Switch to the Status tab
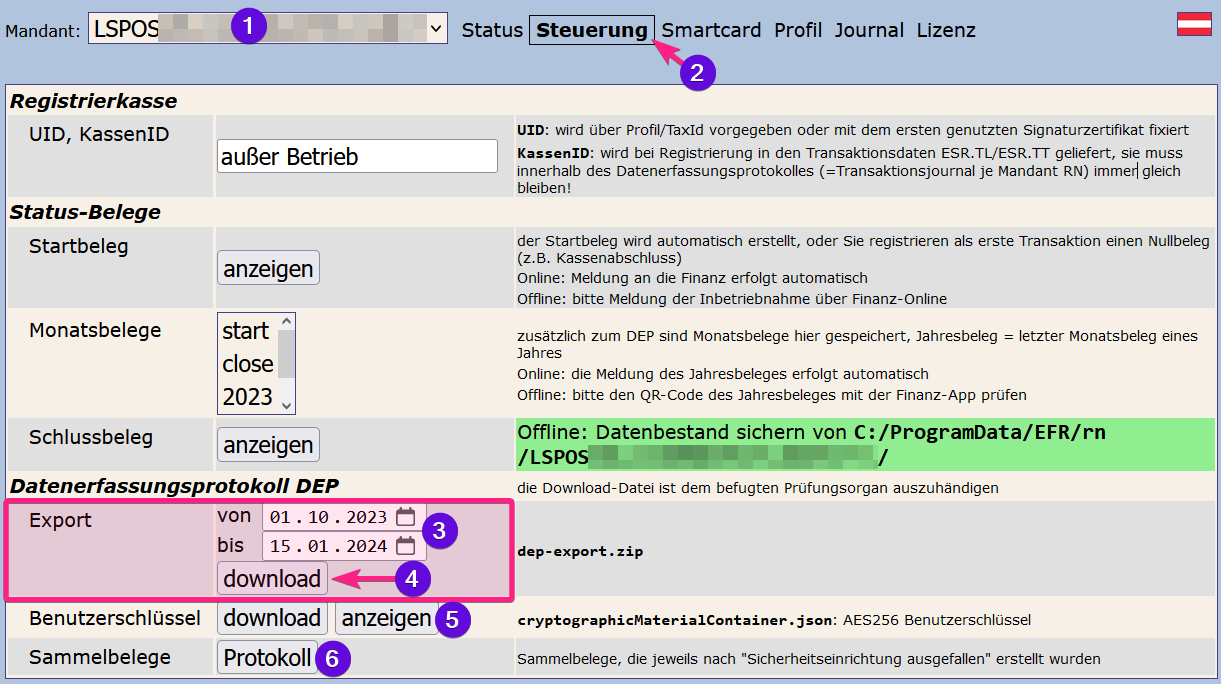This screenshot has width=1221, height=684. 492,30
